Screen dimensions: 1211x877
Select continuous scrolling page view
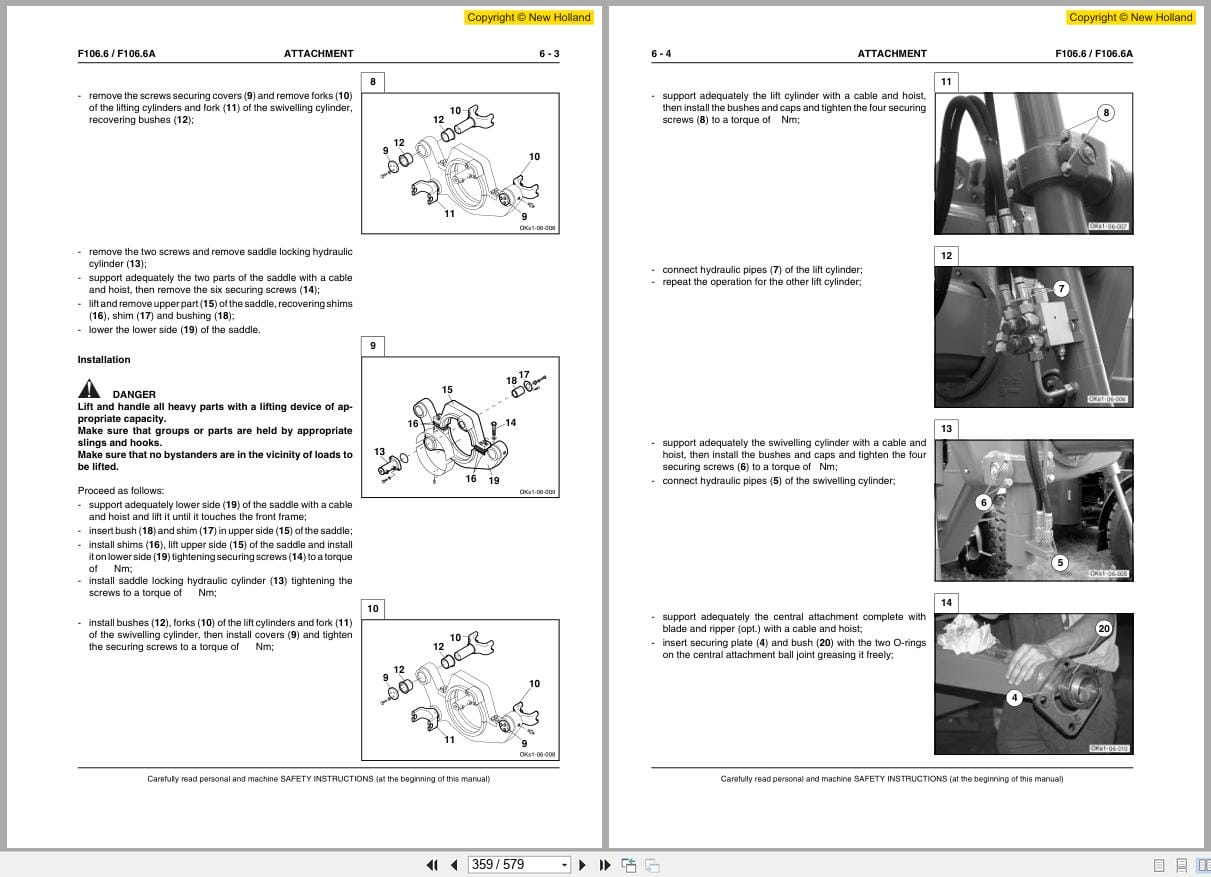(1183, 864)
